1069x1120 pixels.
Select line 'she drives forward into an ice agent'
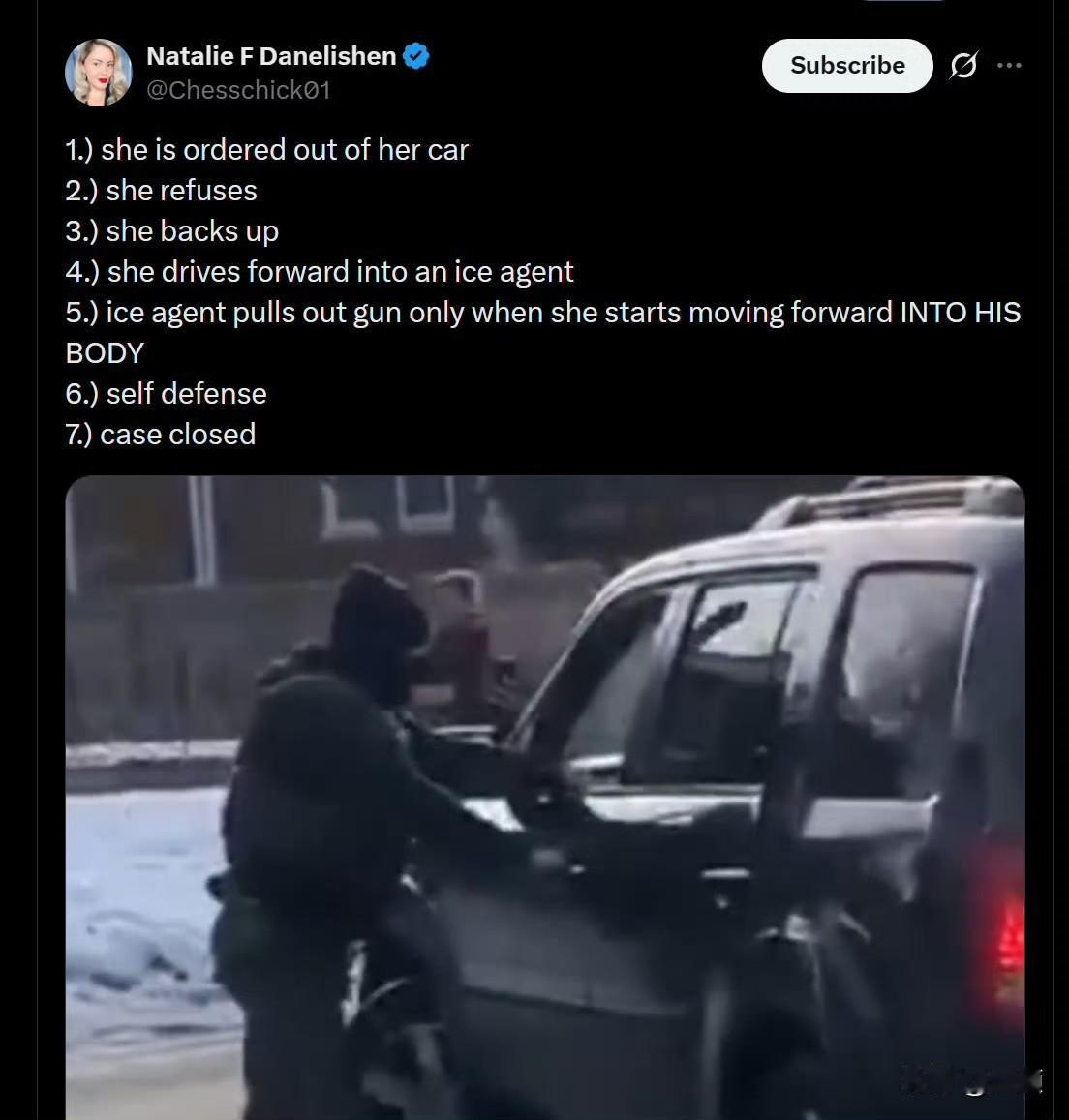(x=340, y=272)
